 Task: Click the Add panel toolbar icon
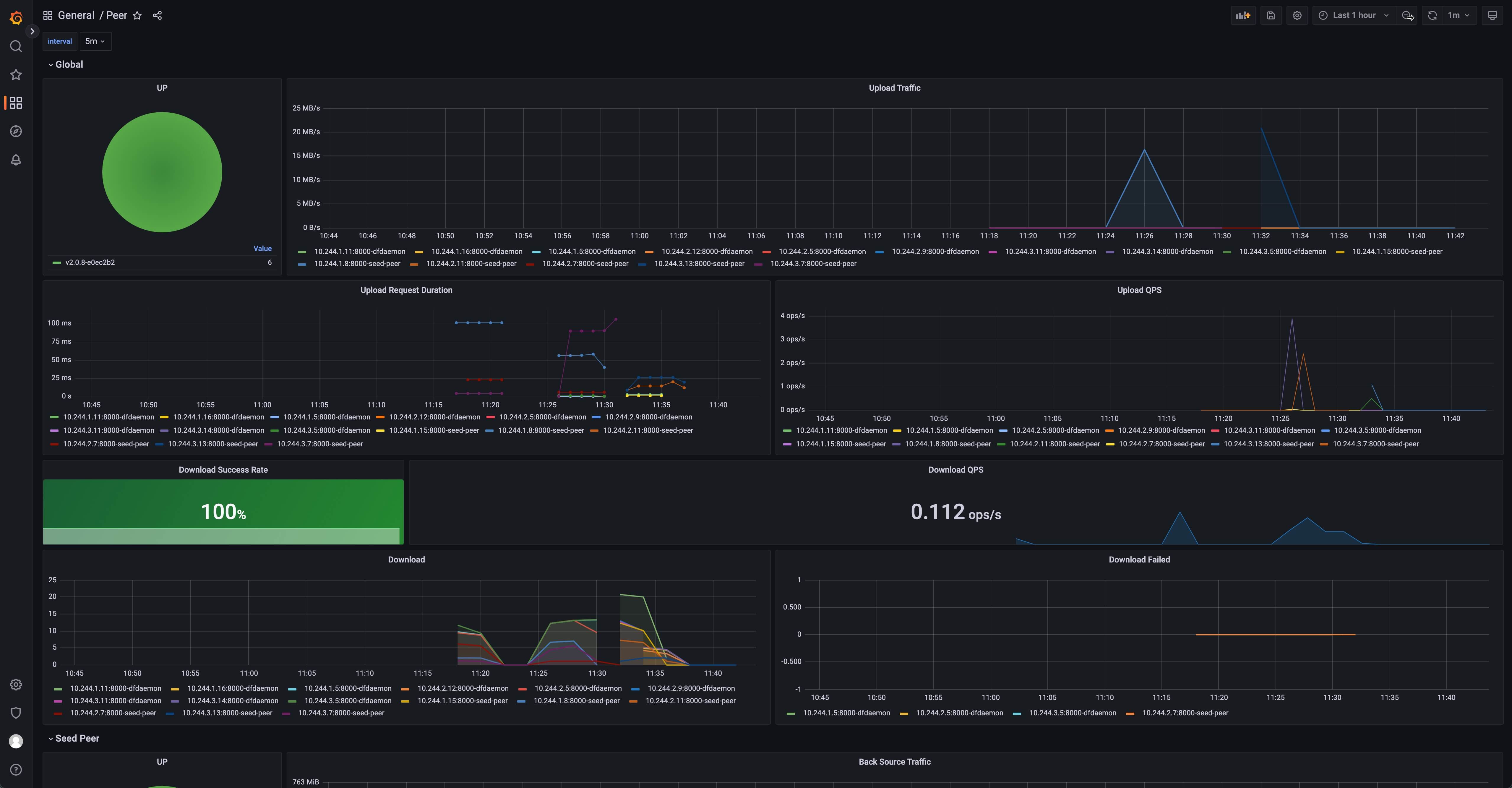pyautogui.click(x=1242, y=15)
